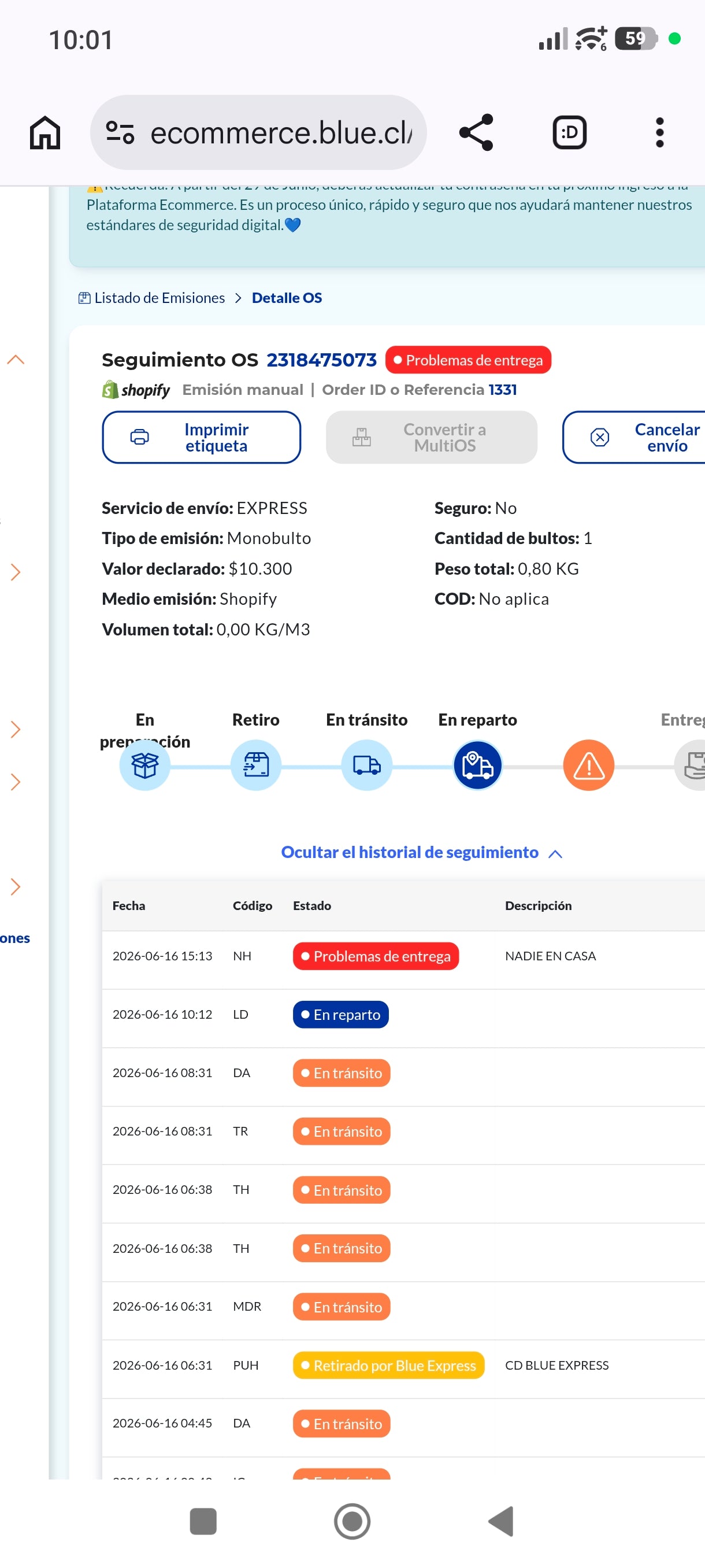Screen dimensions: 705x1568
Task: Click the PUH code cell
Action: pyautogui.click(x=246, y=1365)
